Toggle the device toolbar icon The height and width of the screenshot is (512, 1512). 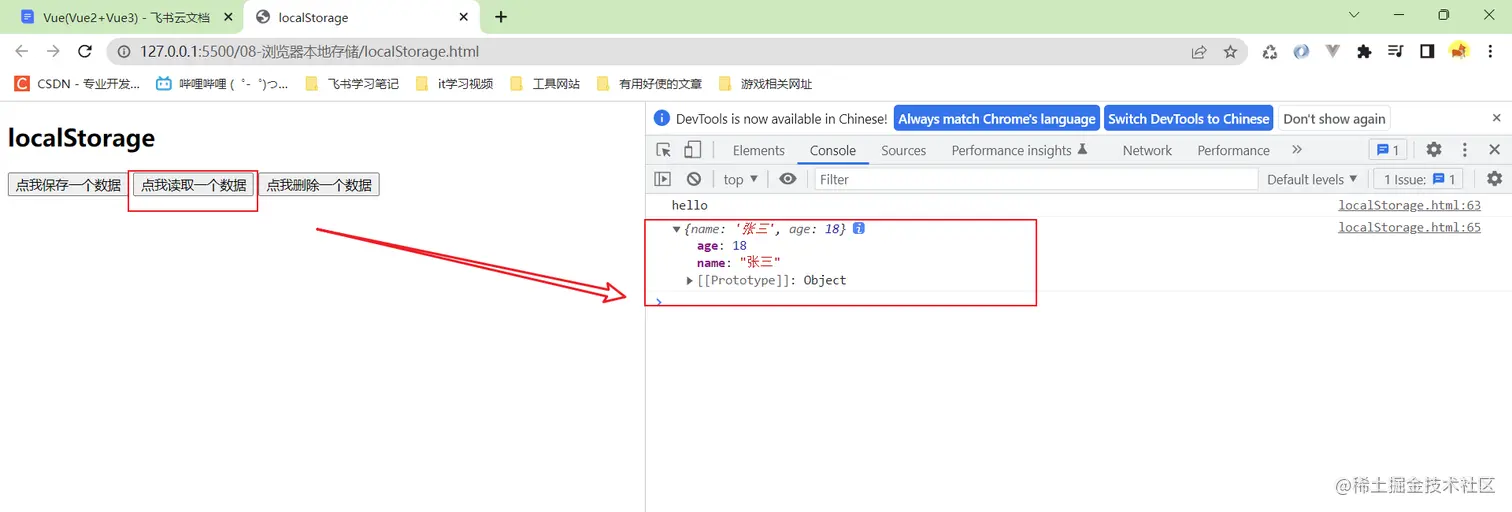click(x=692, y=150)
